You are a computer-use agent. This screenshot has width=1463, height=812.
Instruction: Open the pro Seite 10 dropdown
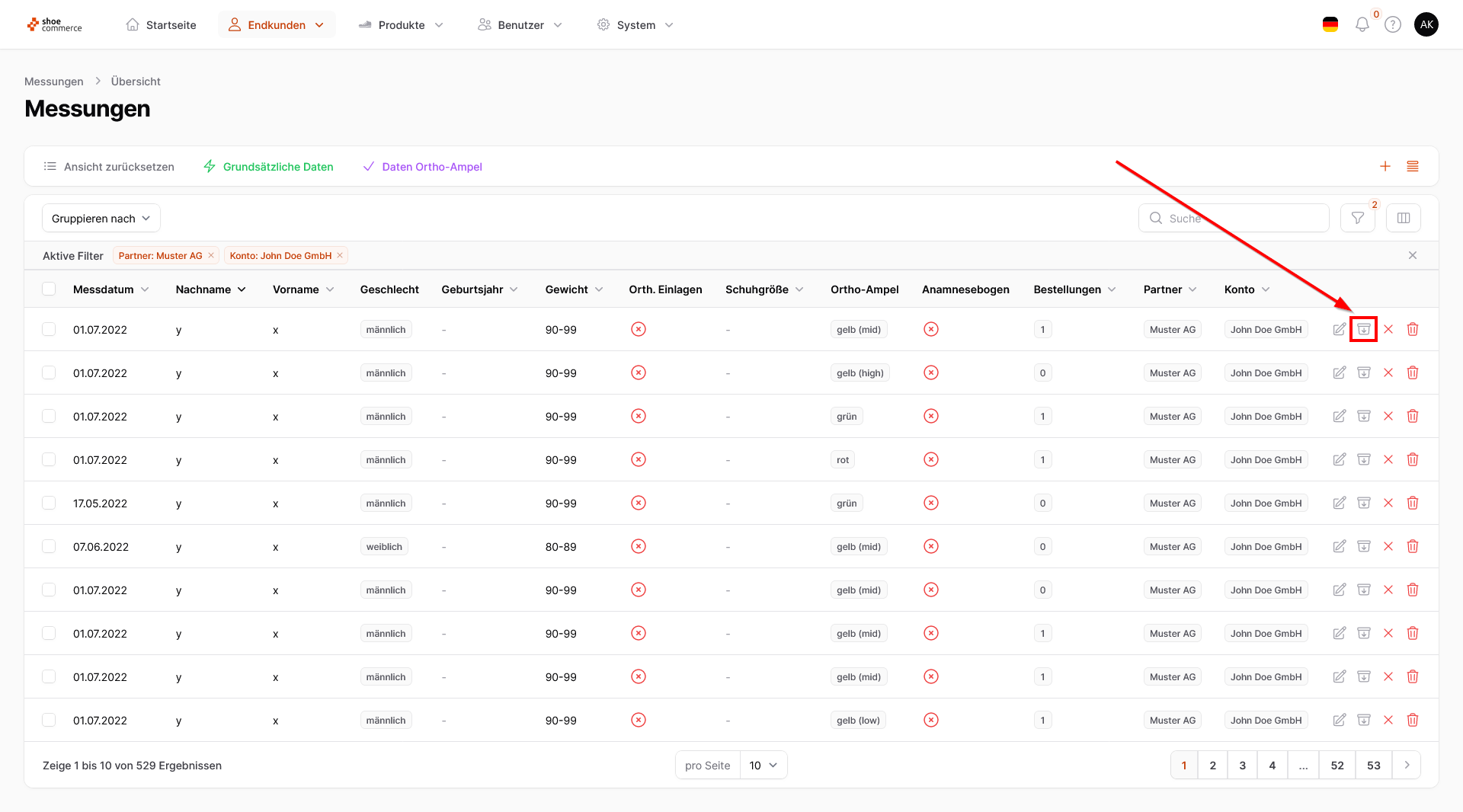coord(762,765)
